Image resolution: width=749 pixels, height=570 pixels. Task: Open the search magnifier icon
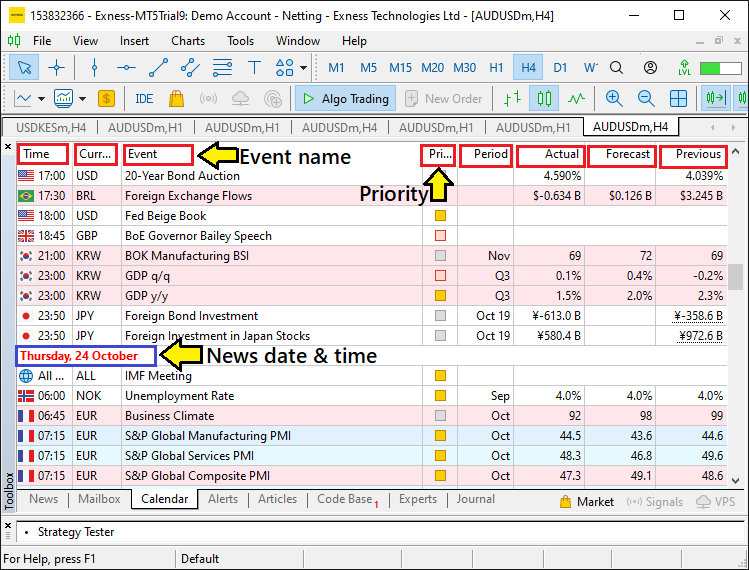617,67
